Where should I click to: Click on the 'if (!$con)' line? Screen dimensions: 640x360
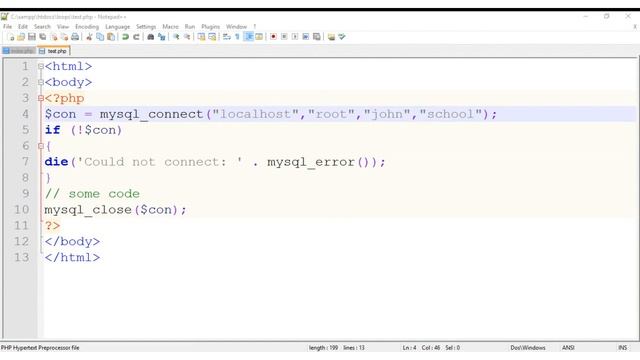pos(83,130)
